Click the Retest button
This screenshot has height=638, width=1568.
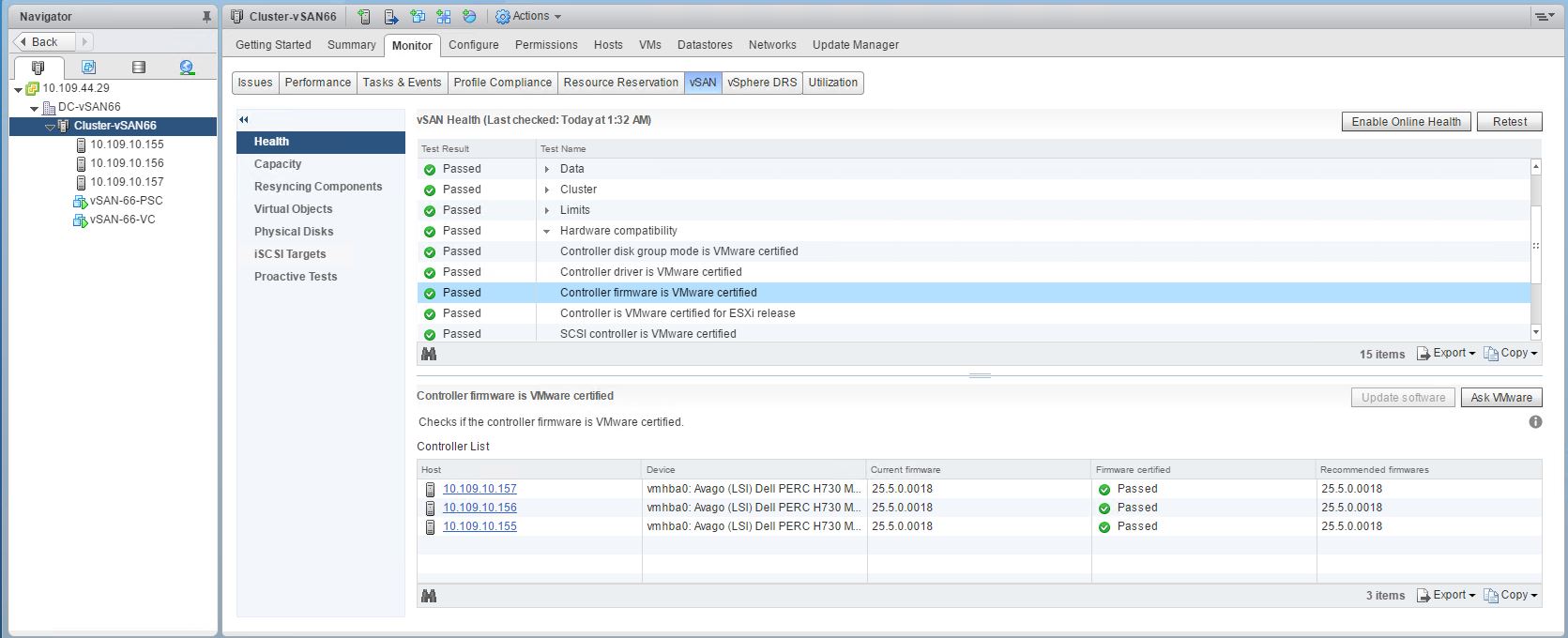(1509, 121)
